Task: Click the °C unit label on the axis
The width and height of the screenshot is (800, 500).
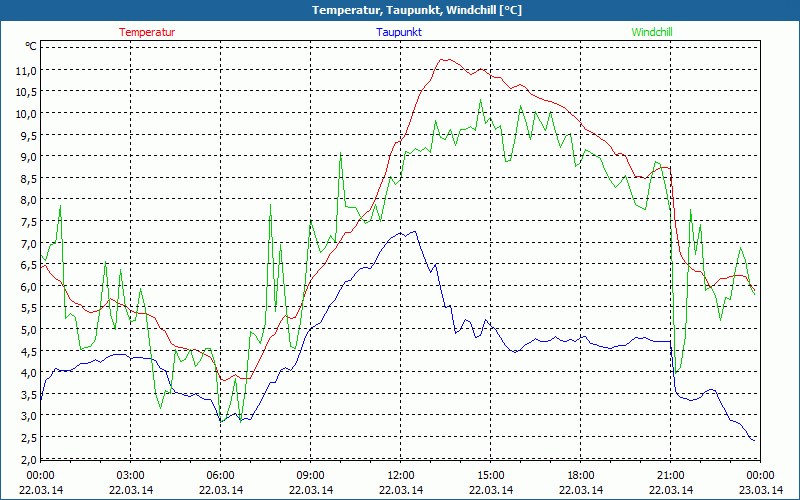Action: point(31,46)
